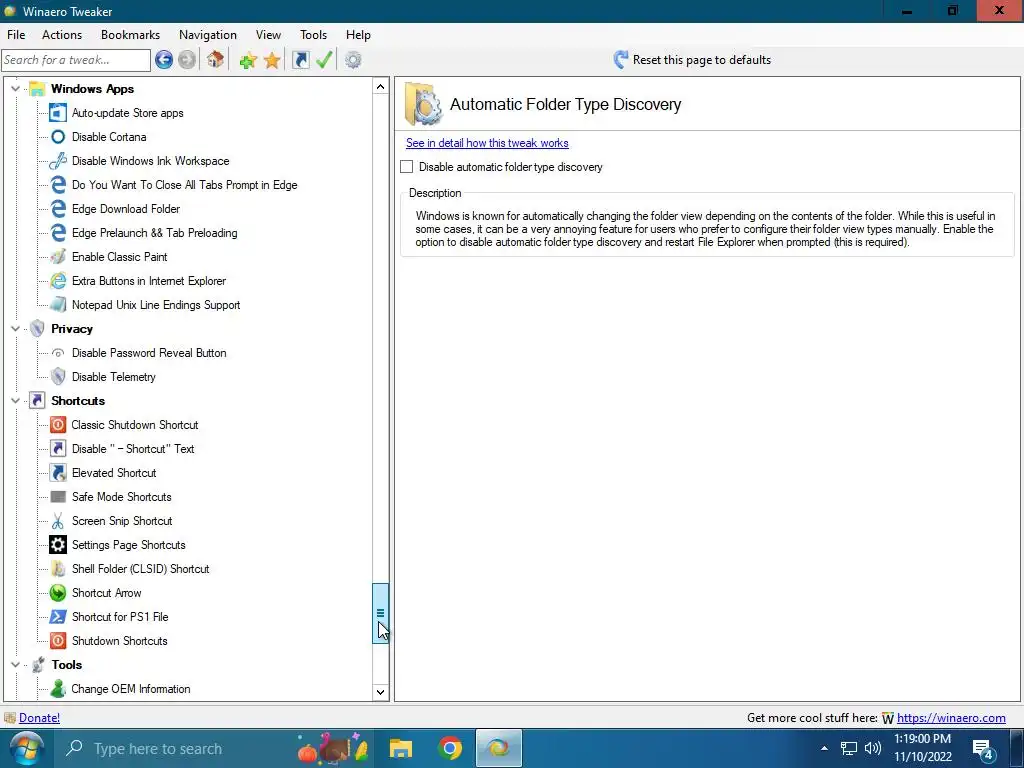
Task: Click the Enable Classic Paint icon
Action: point(58,257)
